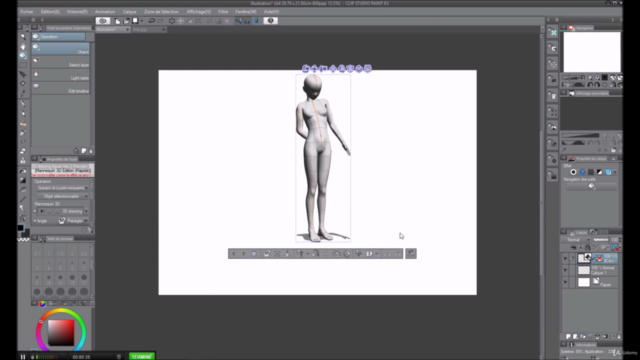Open the Opération de la partie transparente dropdown
The width and height of the screenshot is (640, 360).
(x=63, y=188)
